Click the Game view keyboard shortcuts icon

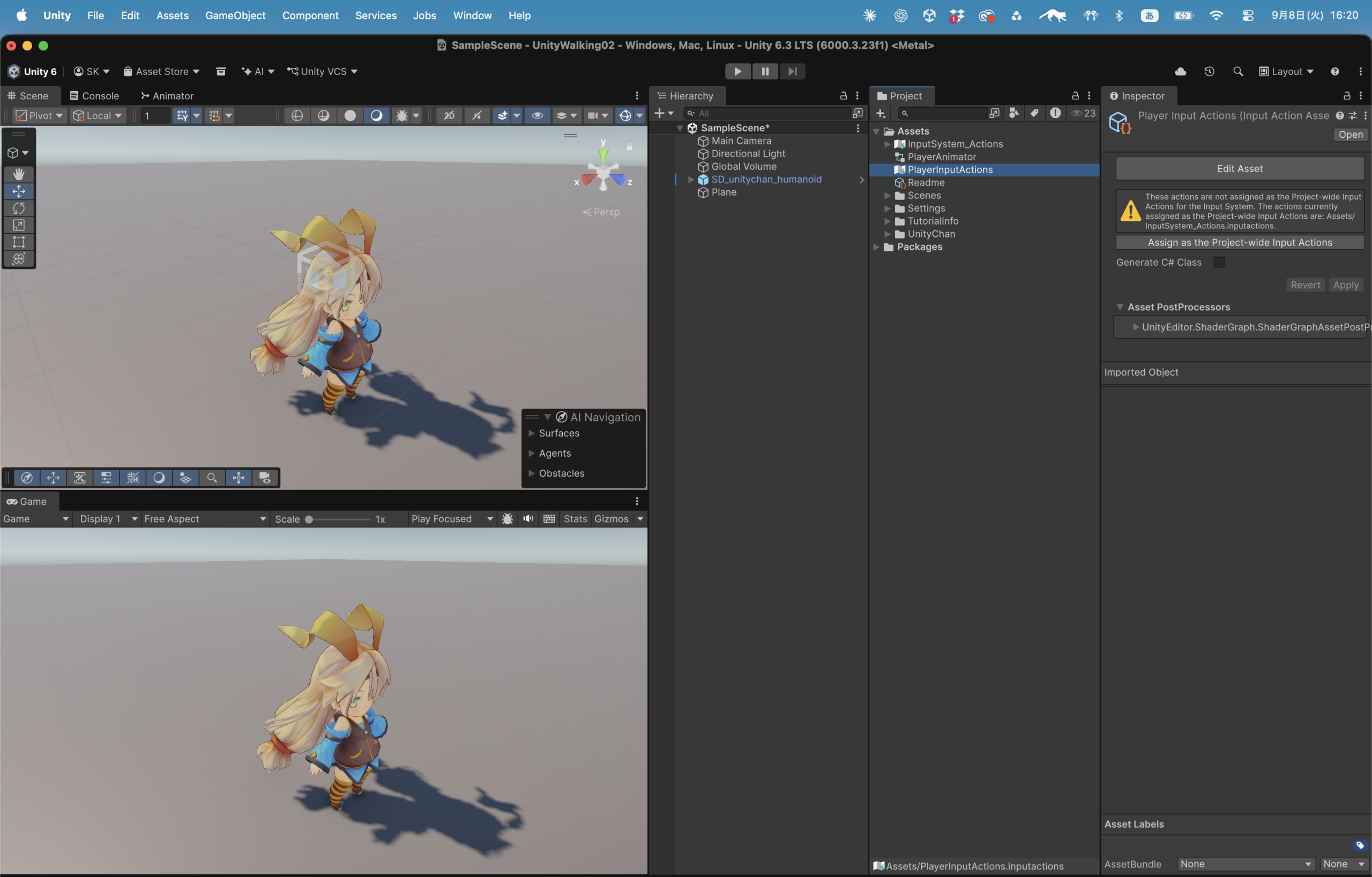[x=549, y=518]
